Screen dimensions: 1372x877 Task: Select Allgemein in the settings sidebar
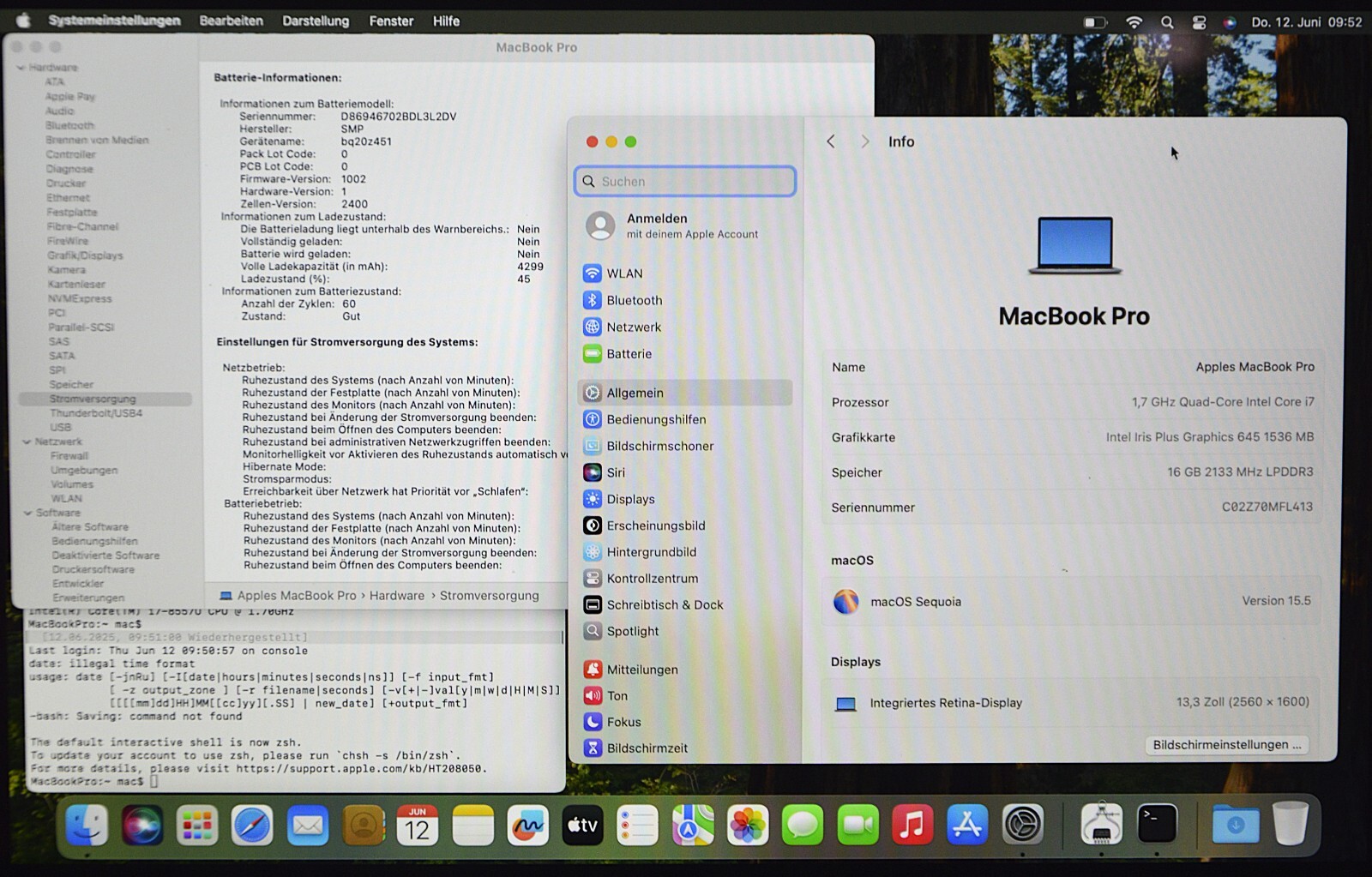(x=683, y=393)
